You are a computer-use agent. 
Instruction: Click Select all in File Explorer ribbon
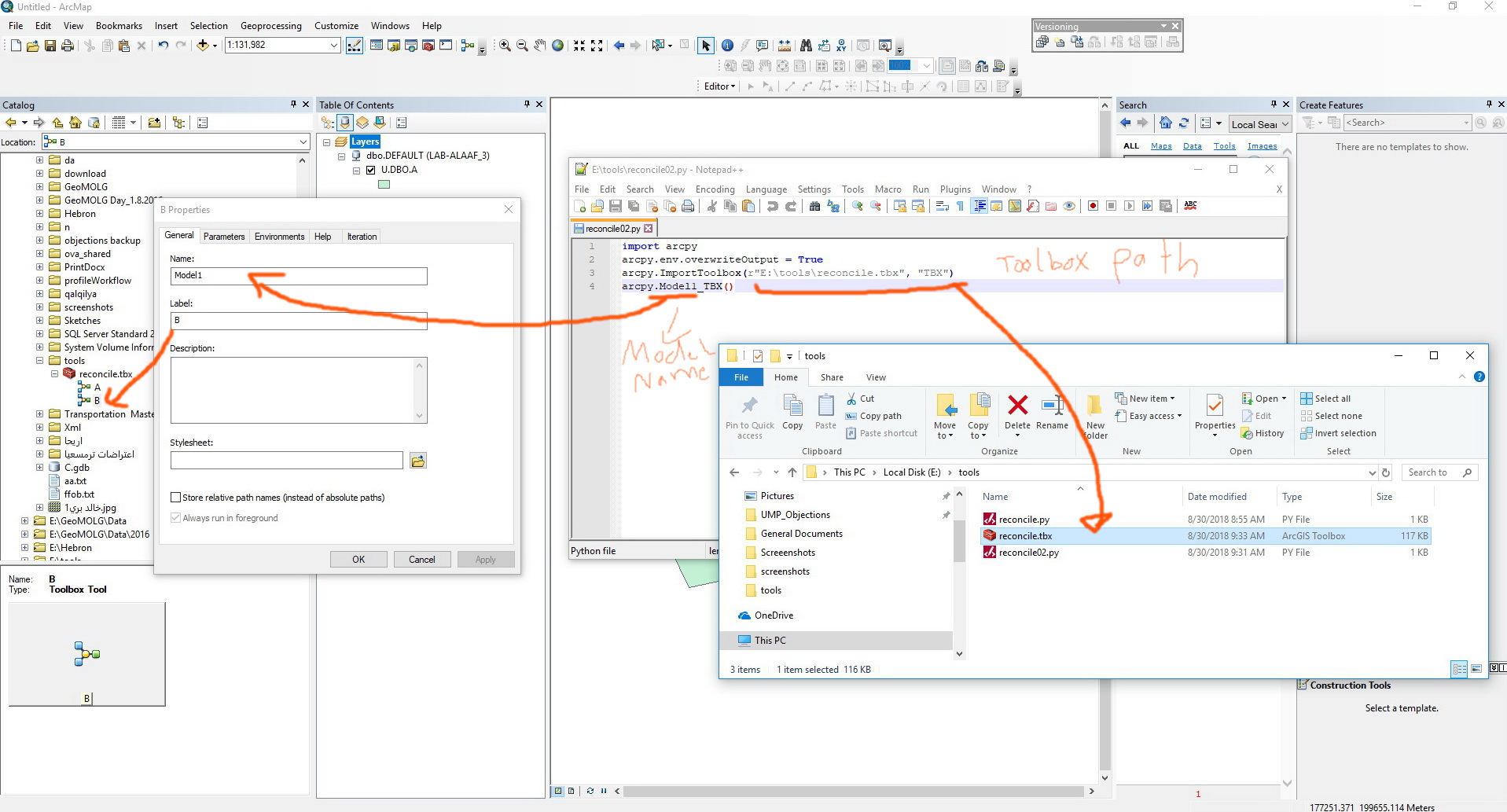pyautogui.click(x=1325, y=399)
